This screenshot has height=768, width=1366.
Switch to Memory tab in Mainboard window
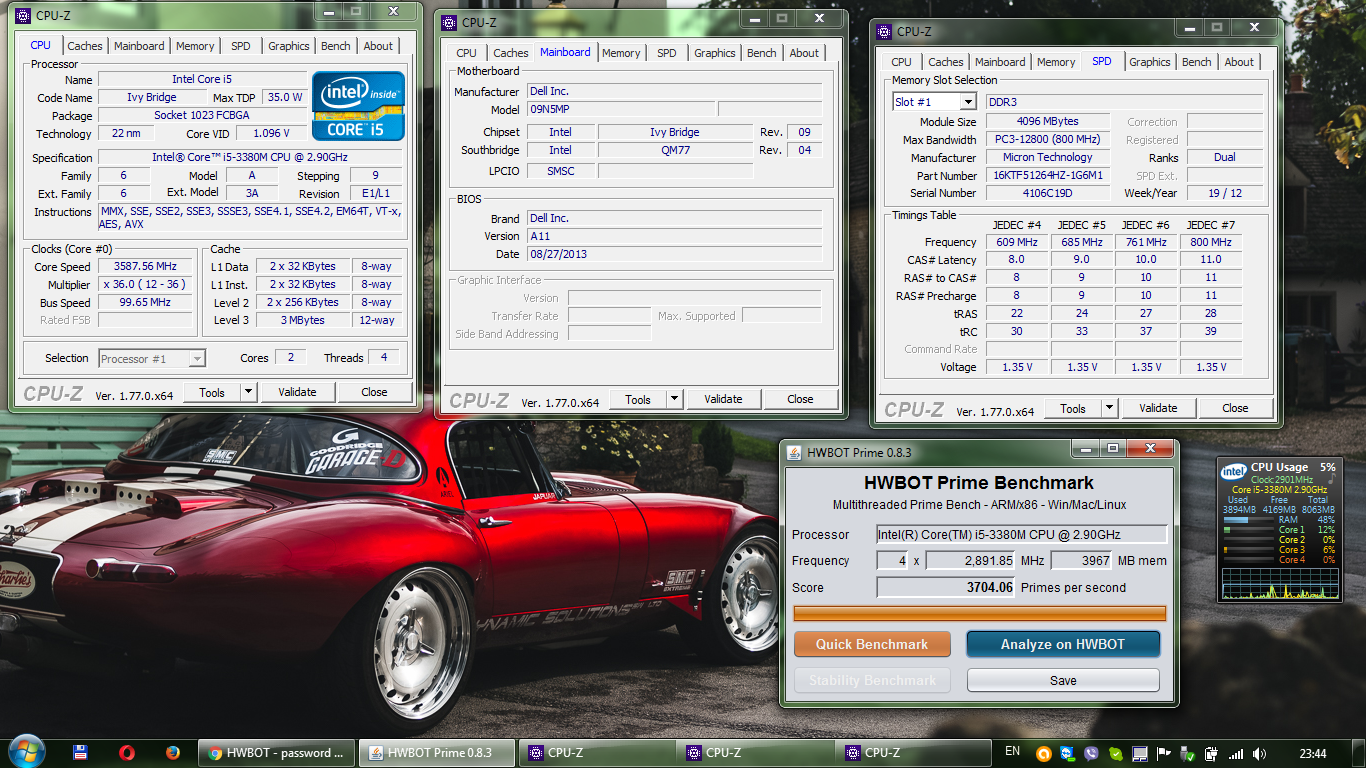(621, 53)
